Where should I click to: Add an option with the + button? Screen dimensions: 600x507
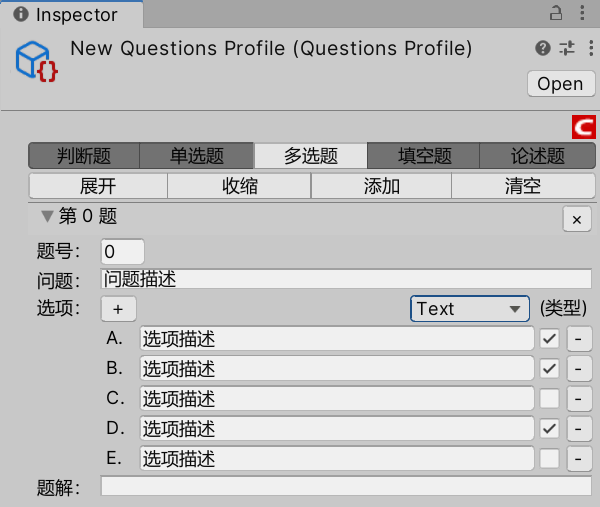point(118,309)
